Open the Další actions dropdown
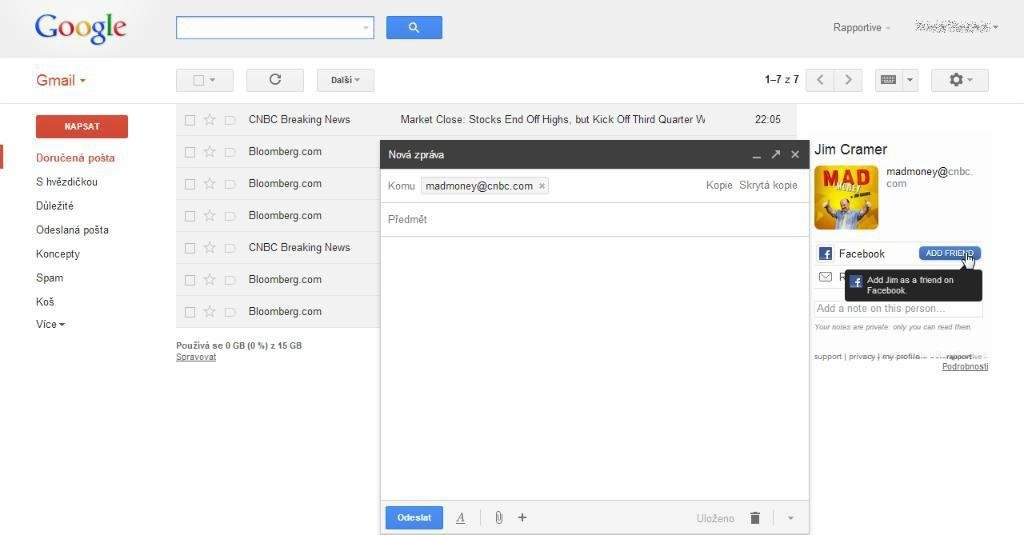The height and width of the screenshot is (535, 1024). tap(345, 80)
